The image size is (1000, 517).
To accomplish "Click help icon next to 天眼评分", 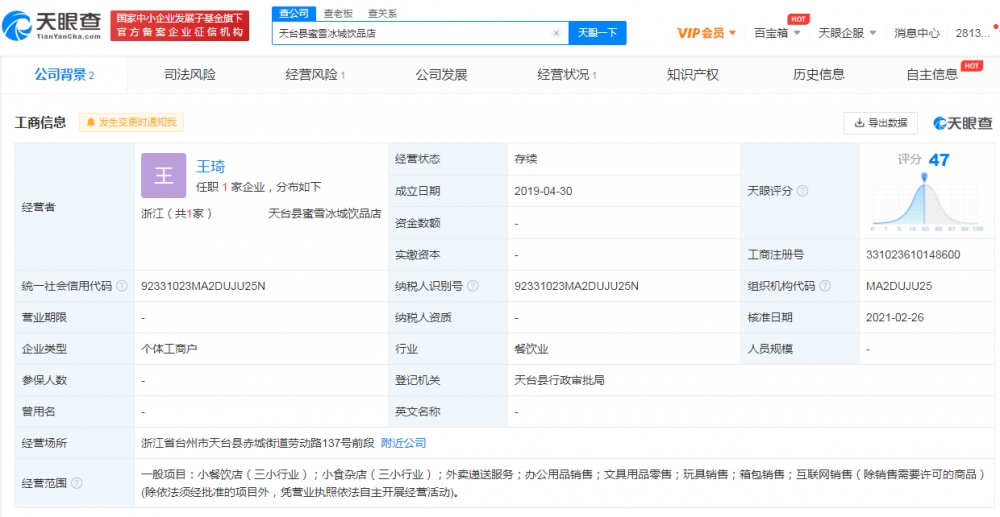I will point(803,191).
